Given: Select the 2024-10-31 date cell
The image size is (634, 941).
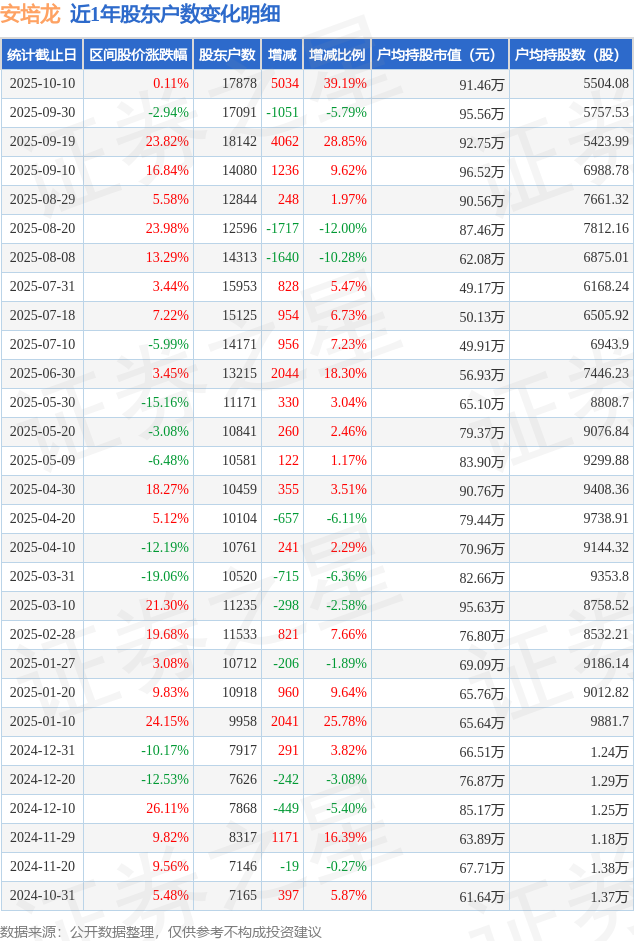Looking at the screenshot, I should coord(41,896).
